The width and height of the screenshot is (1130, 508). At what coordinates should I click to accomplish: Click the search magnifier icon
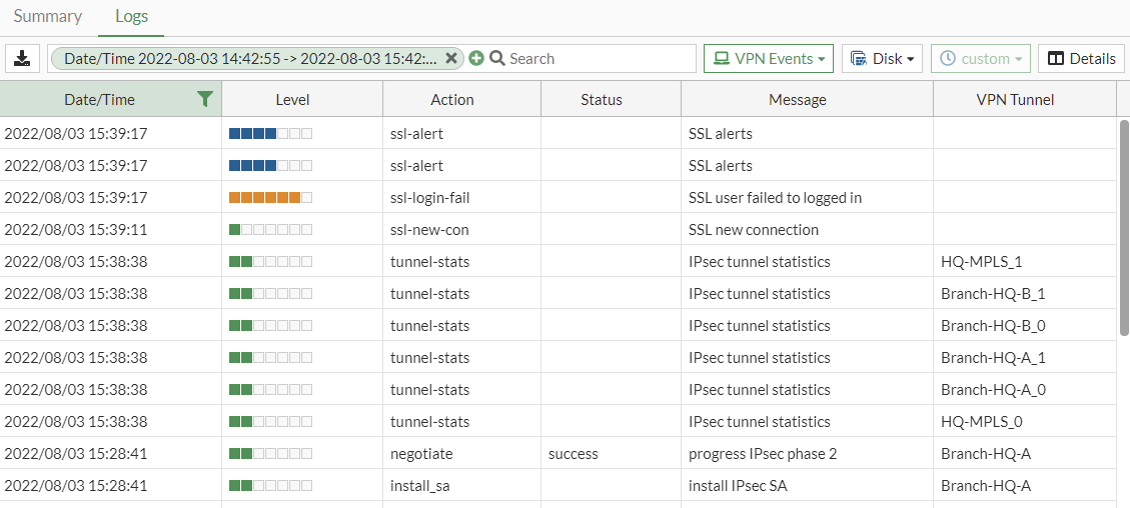pos(497,59)
